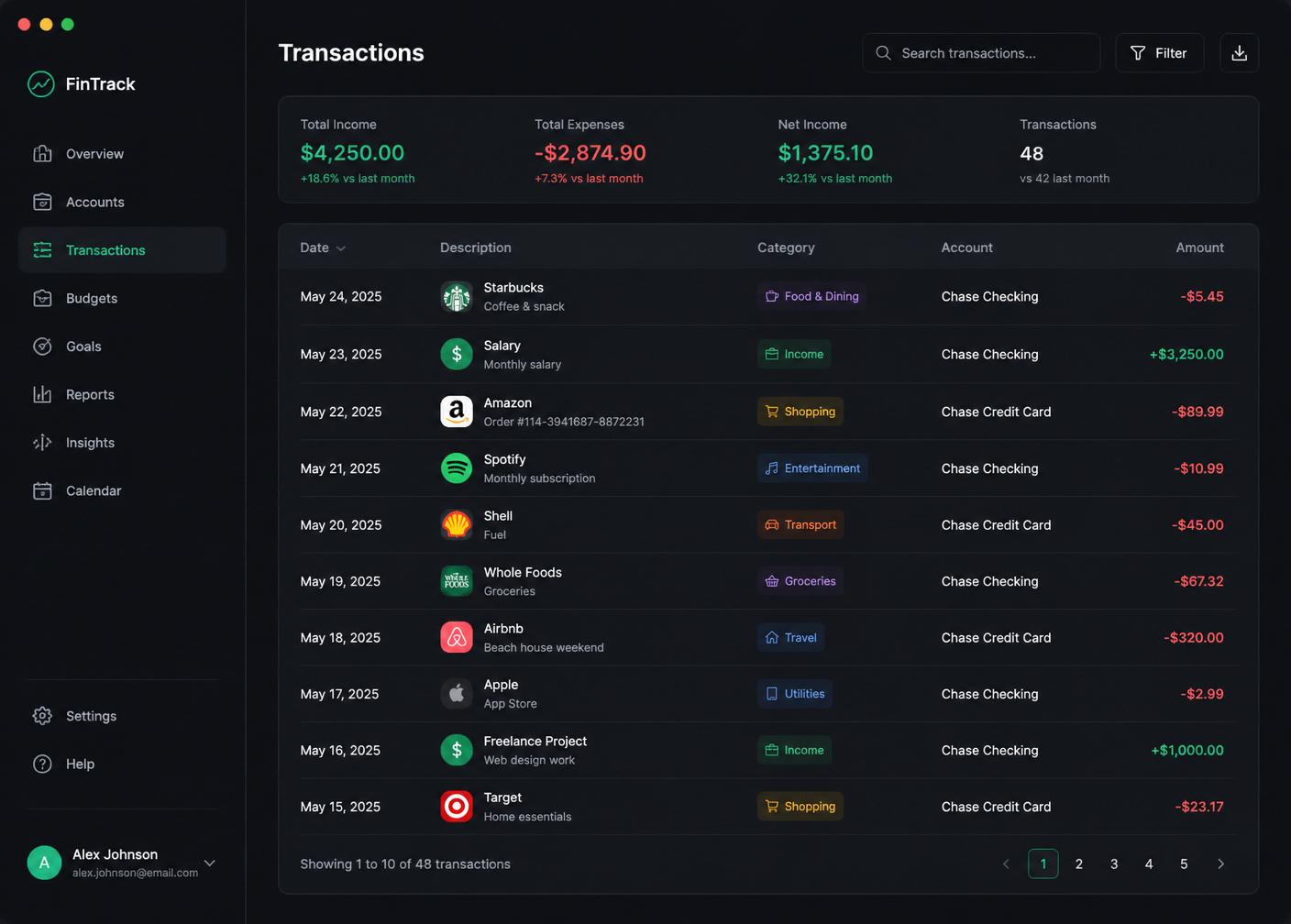Go to pagination page 3
1291x924 pixels.
point(1114,863)
